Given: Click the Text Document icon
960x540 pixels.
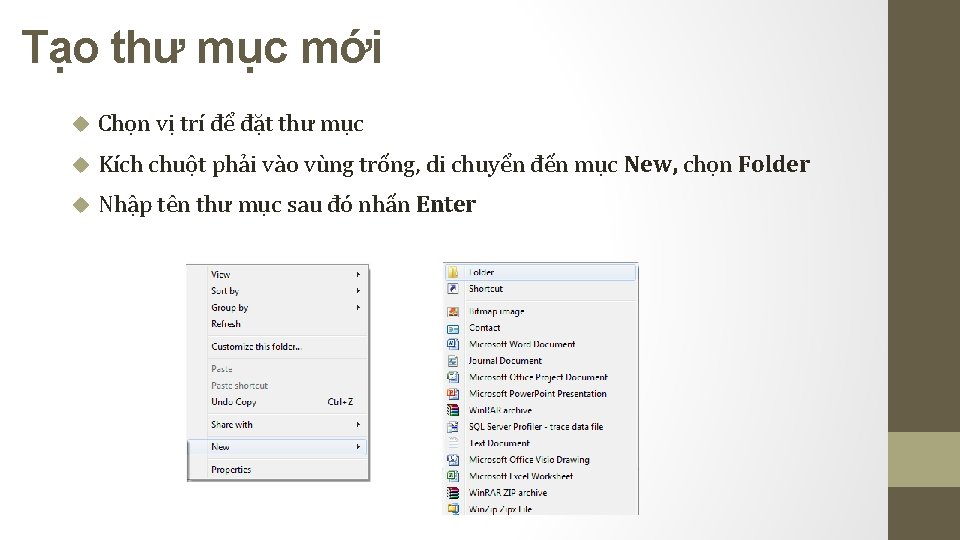Looking at the screenshot, I should (x=453, y=443).
